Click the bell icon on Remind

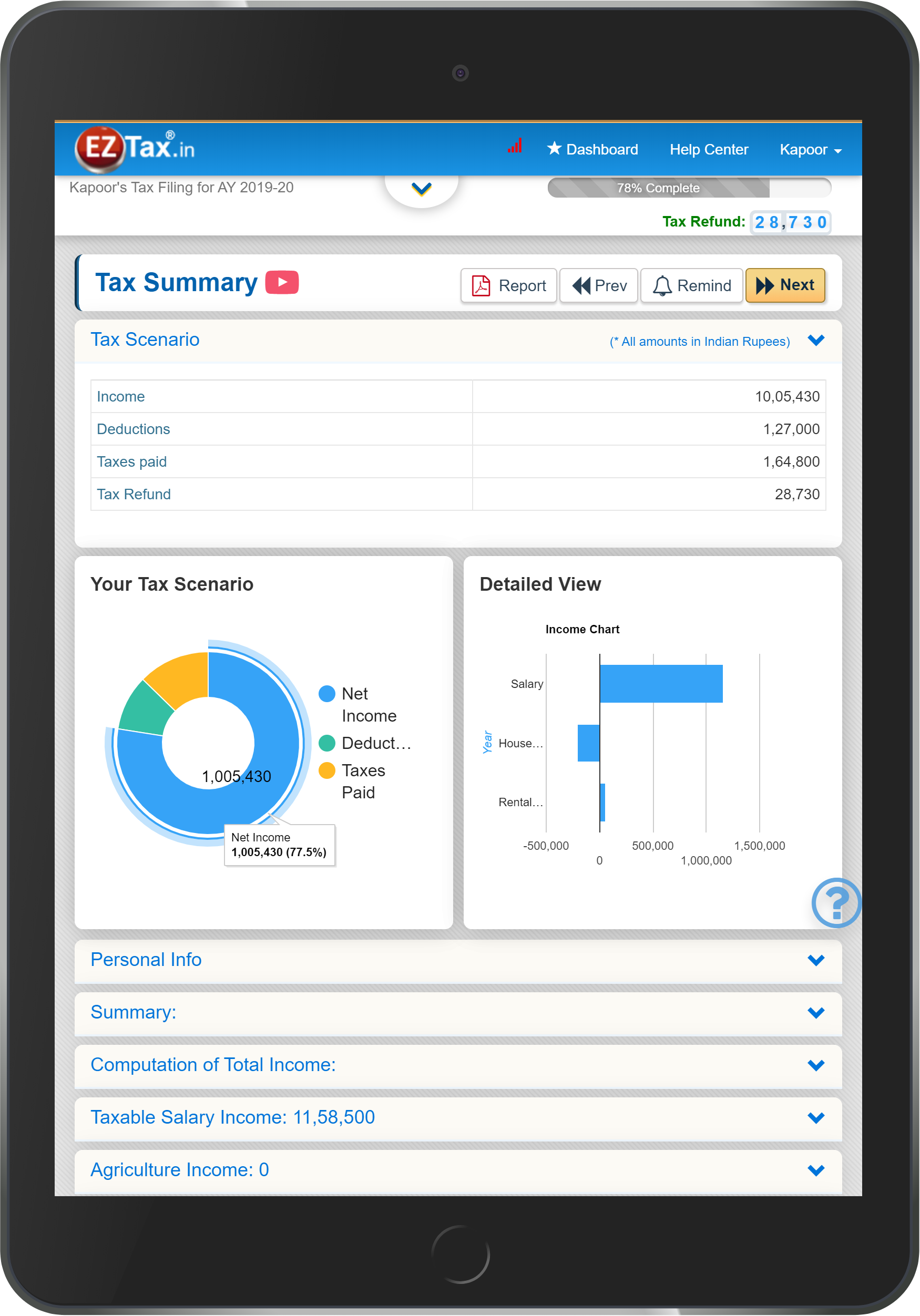[662, 285]
